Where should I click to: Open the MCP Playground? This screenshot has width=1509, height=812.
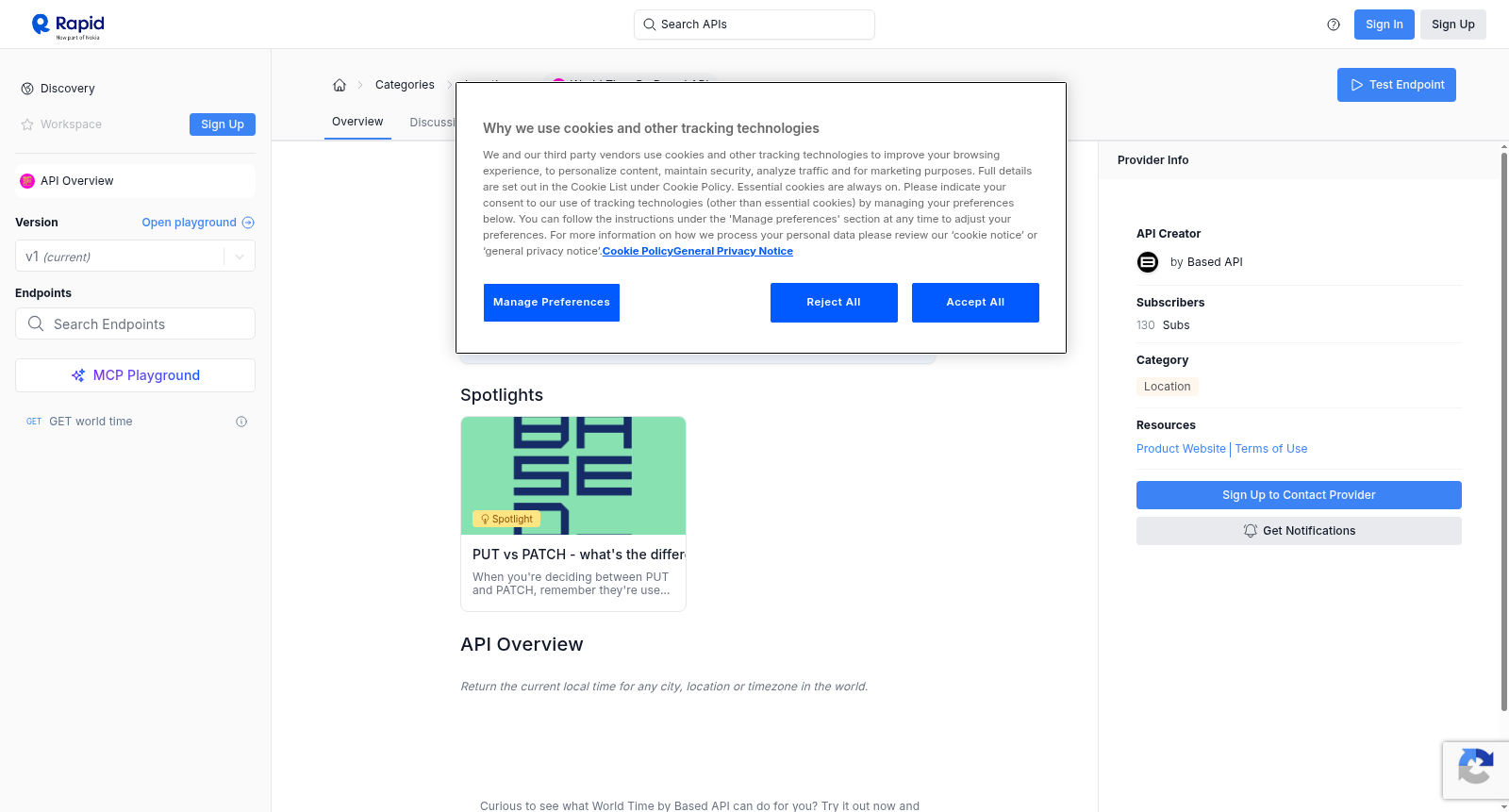pos(135,375)
